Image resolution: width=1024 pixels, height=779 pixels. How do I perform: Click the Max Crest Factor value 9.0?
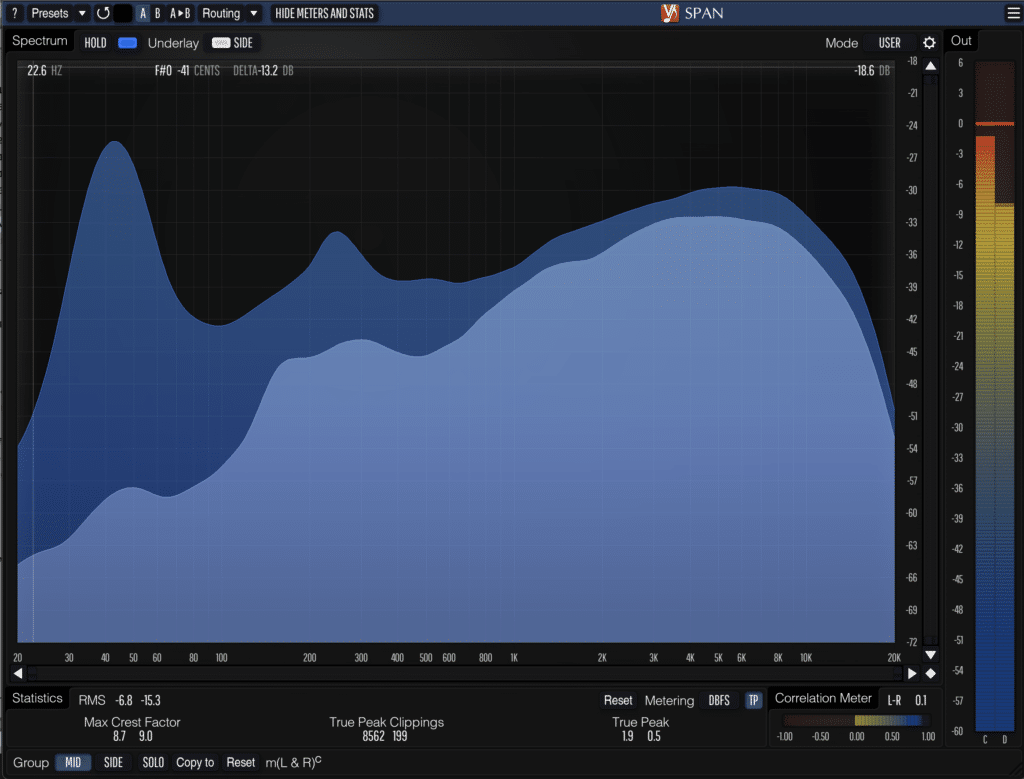[x=145, y=737]
